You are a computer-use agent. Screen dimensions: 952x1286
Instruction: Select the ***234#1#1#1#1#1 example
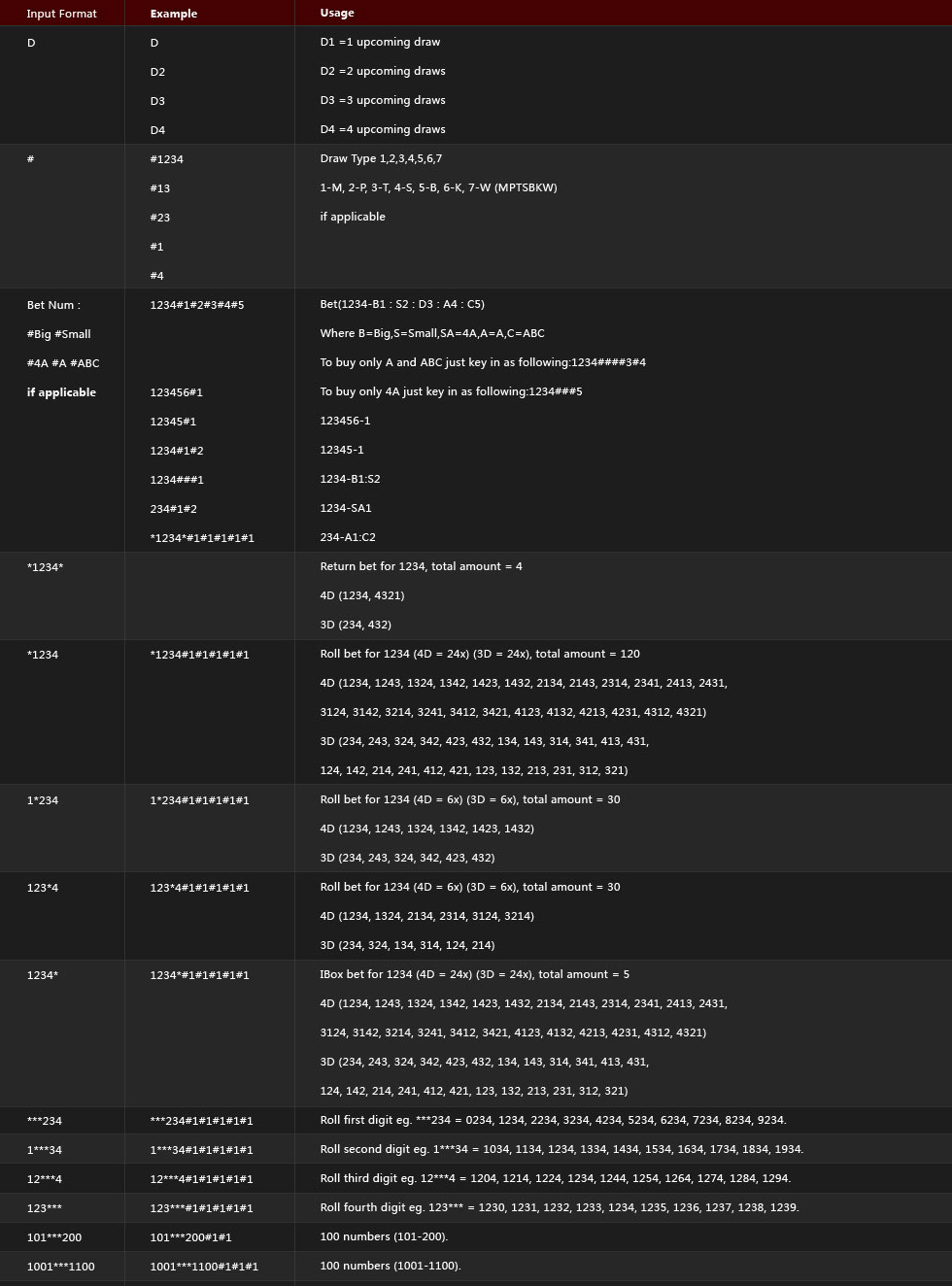coord(202,1121)
